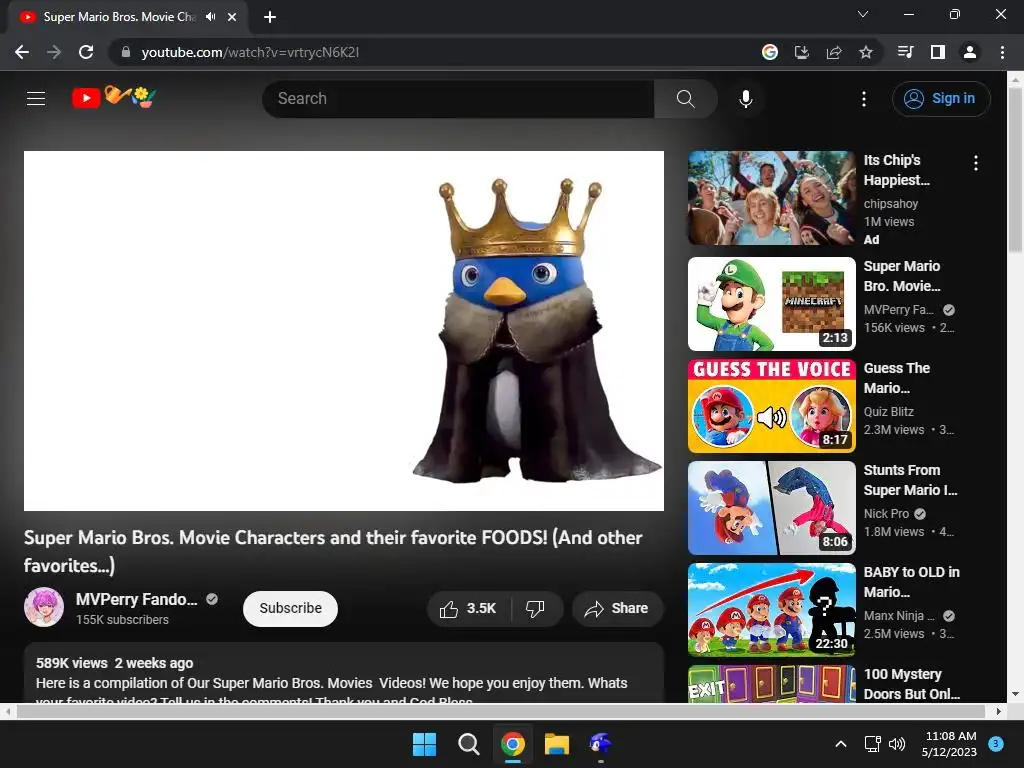Reload the YouTube page
The image size is (1024, 768).
(x=86, y=52)
